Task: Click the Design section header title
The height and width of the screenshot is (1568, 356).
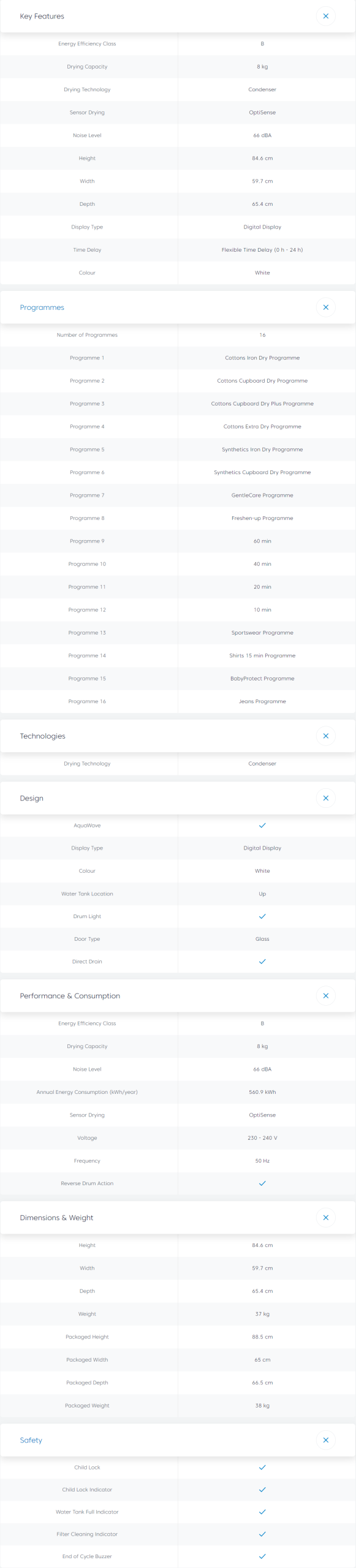Action: point(31,798)
